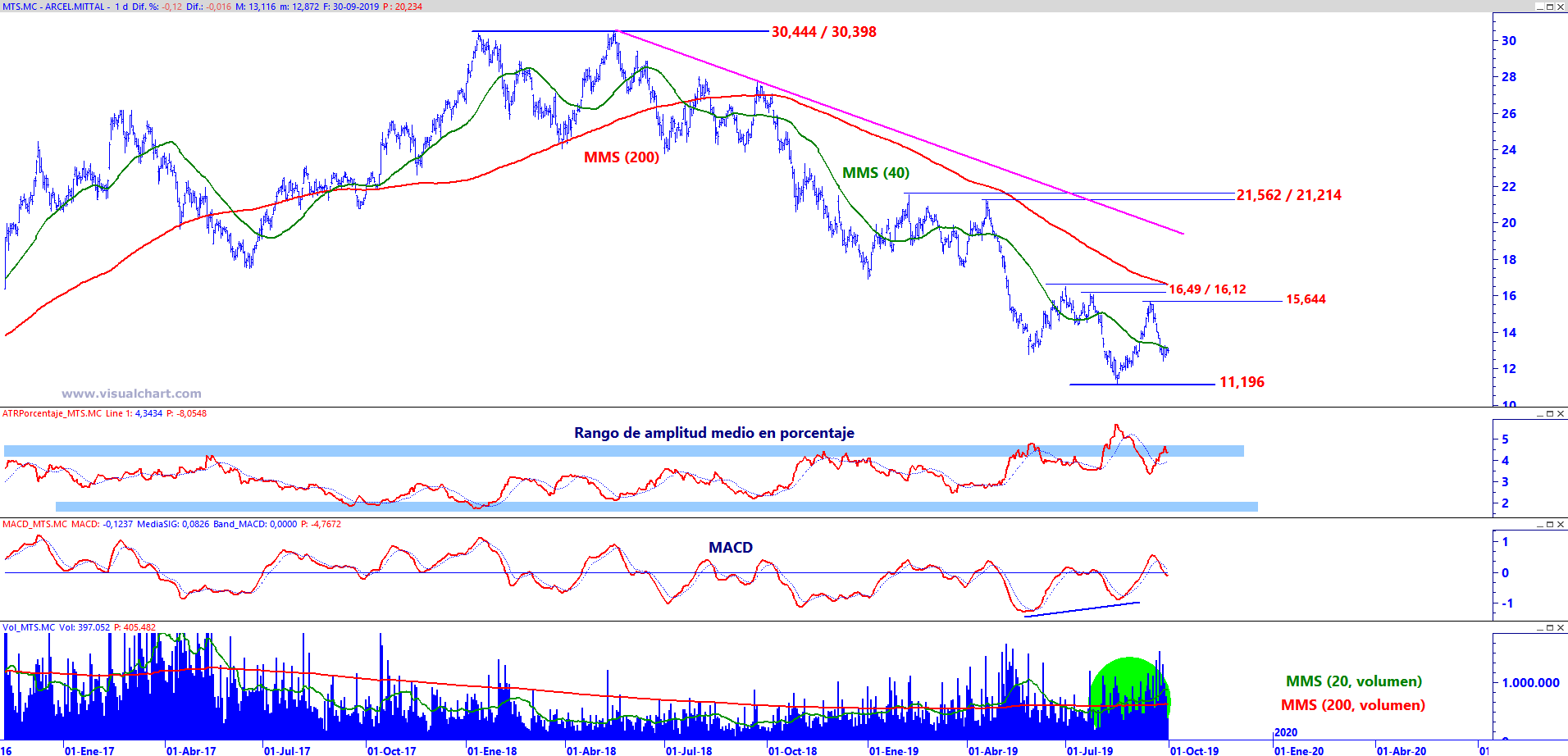
Task: Click the 01-Oct-19 date label
Action: [1194, 750]
